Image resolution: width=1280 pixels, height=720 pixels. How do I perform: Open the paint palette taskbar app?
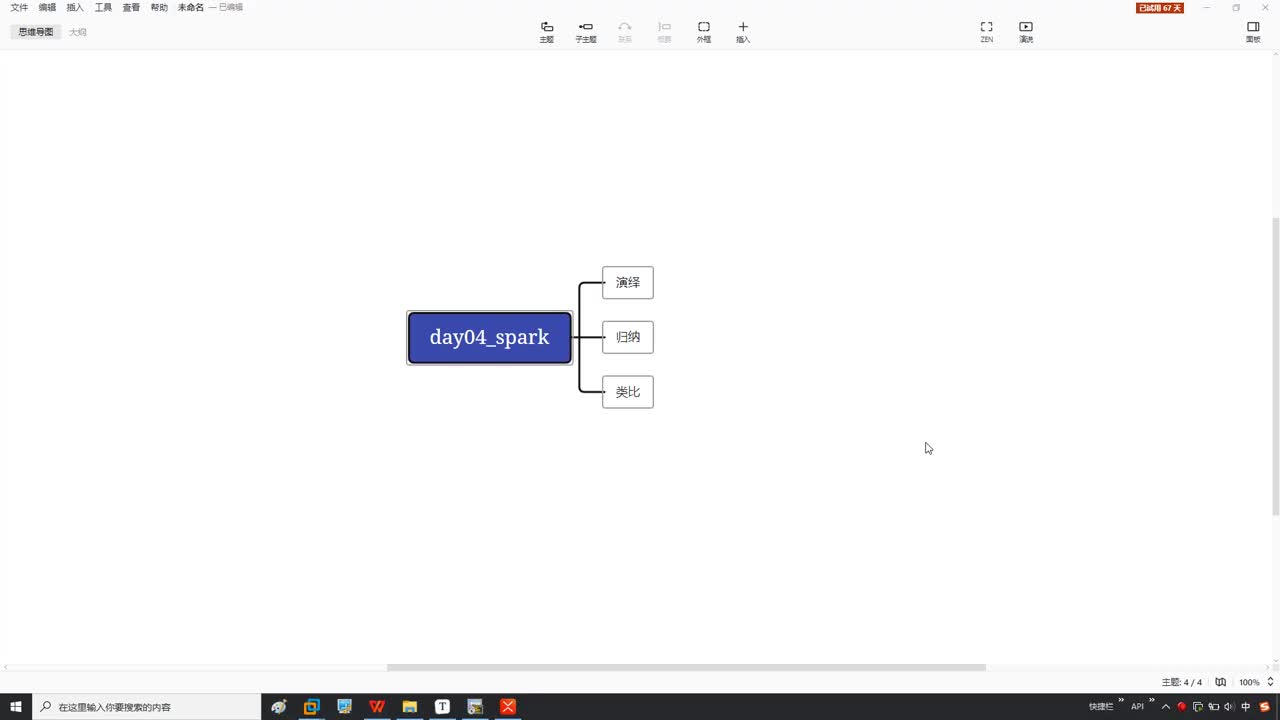279,707
